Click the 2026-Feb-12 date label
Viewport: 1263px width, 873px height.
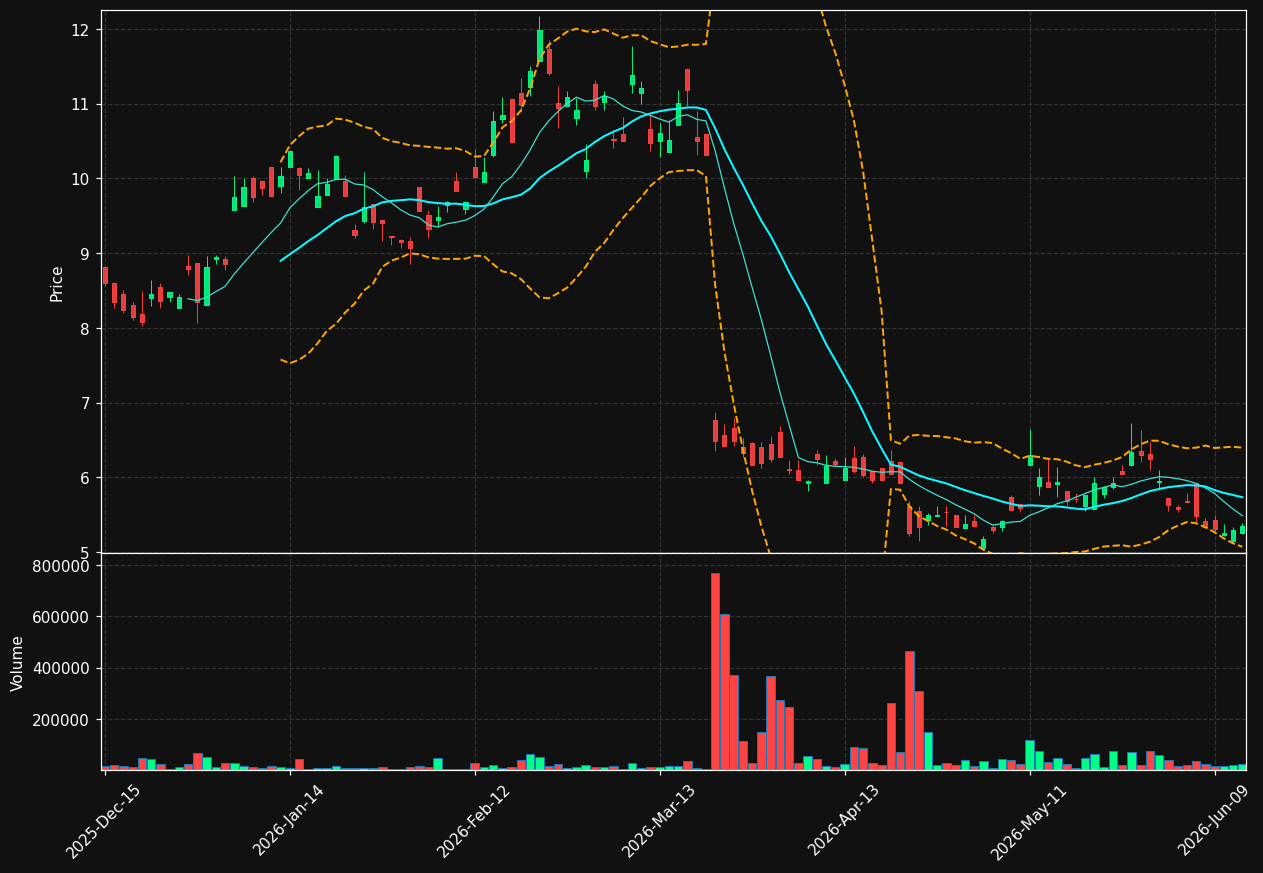pos(474,821)
